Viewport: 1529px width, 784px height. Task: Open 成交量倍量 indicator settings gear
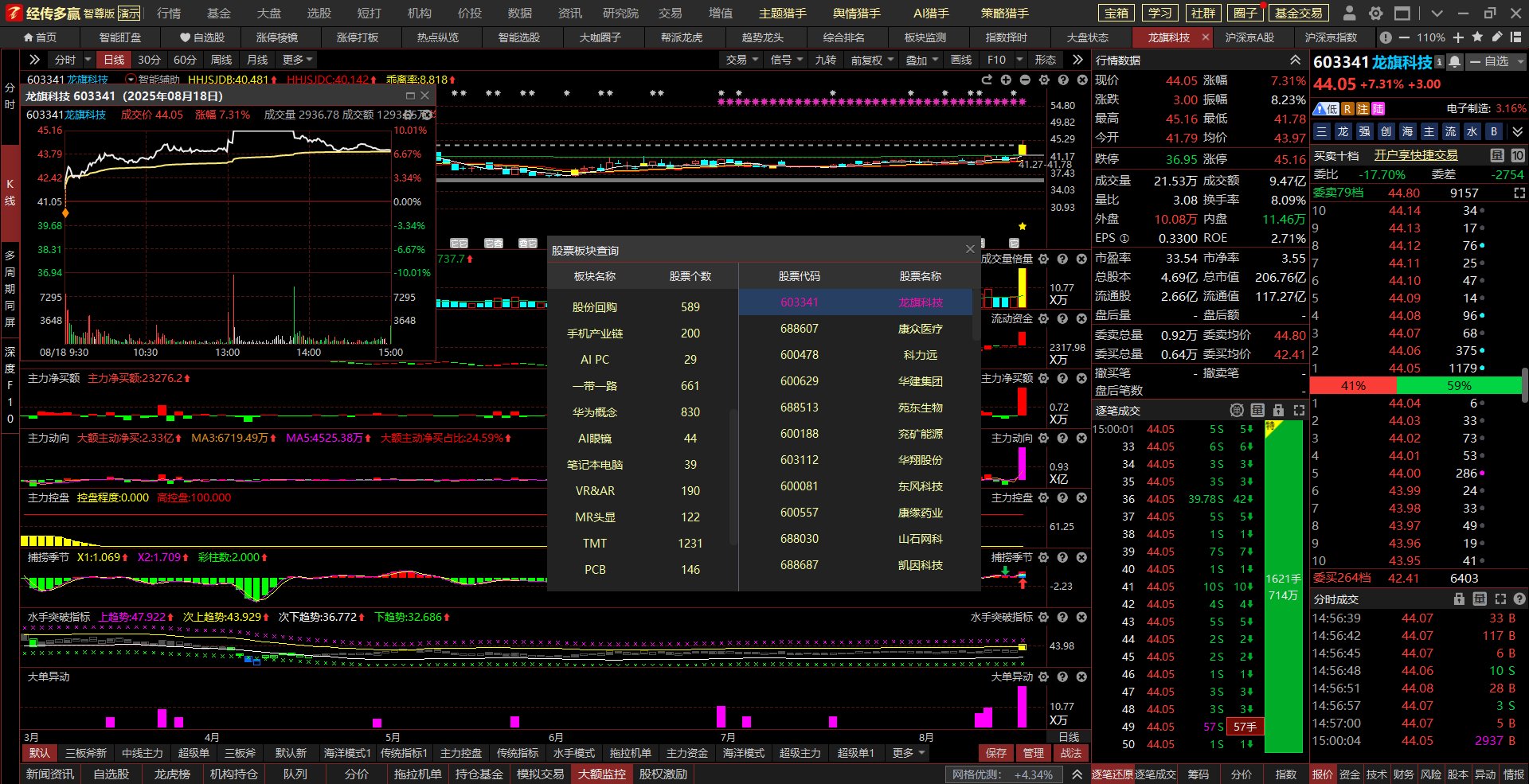pos(1043,259)
